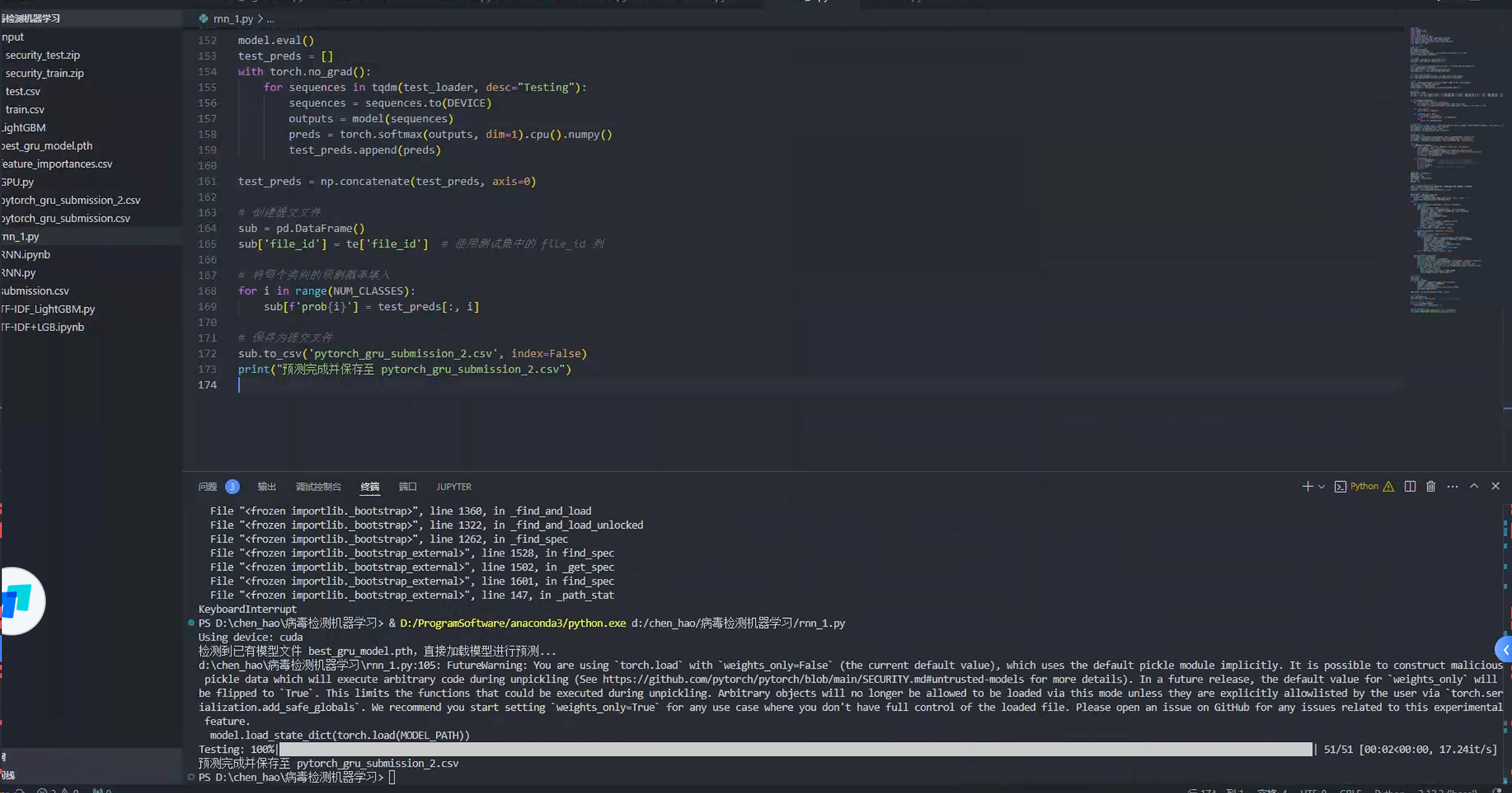Image resolution: width=1512 pixels, height=793 pixels.
Task: Open the JUPYTER panel tab
Action: point(454,487)
